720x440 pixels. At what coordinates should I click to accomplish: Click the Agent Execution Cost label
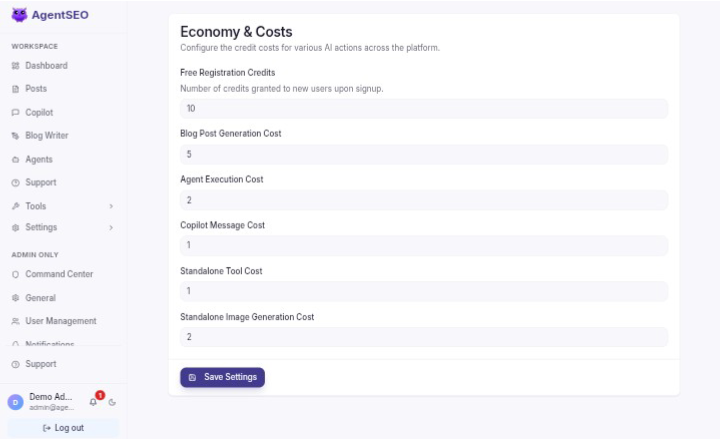[x=221, y=180]
